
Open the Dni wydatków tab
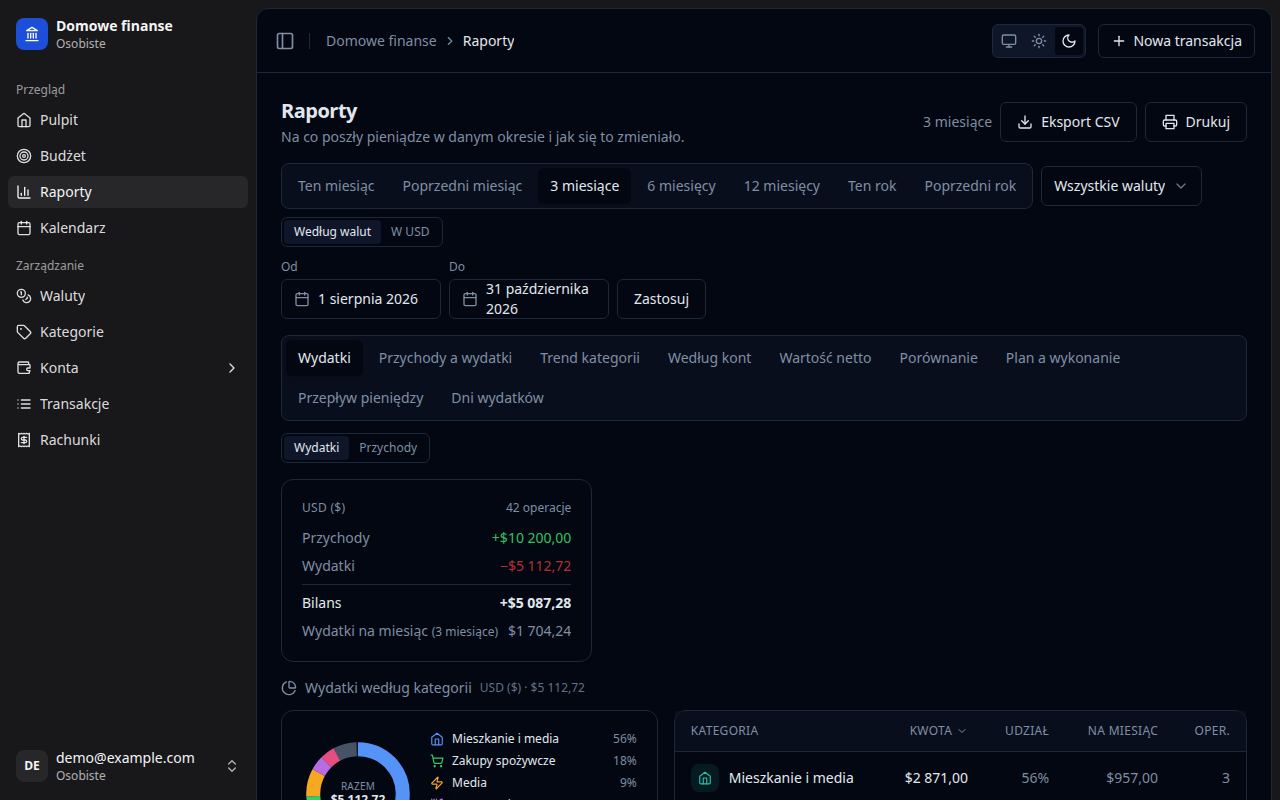[497, 398]
